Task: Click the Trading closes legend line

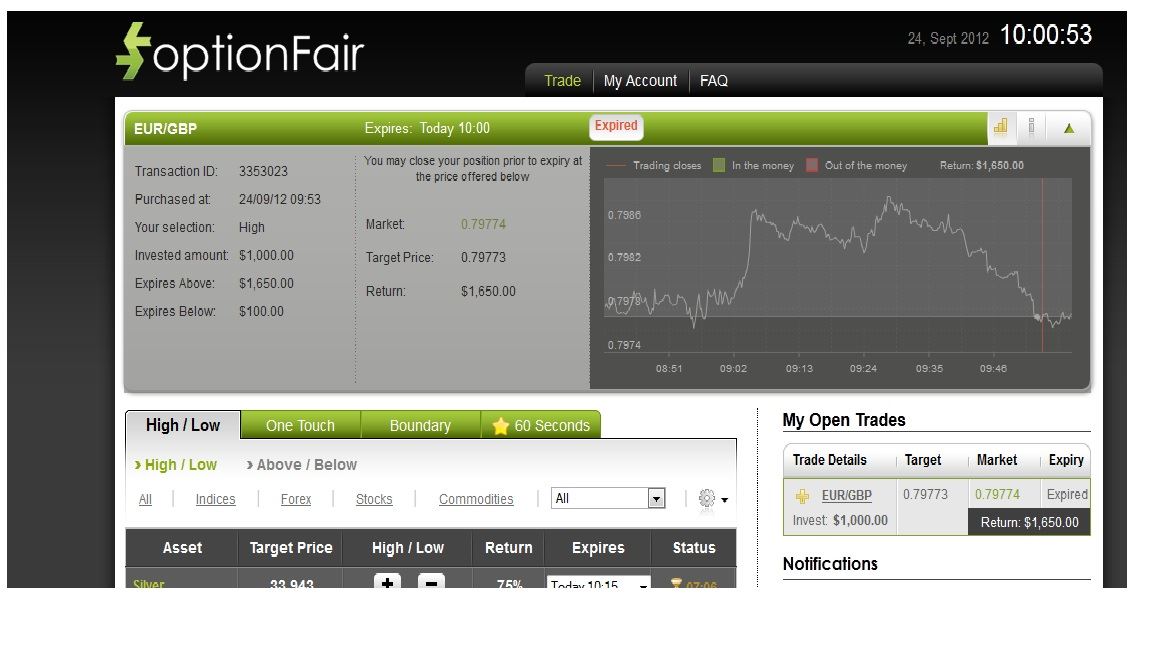Action: pos(614,165)
